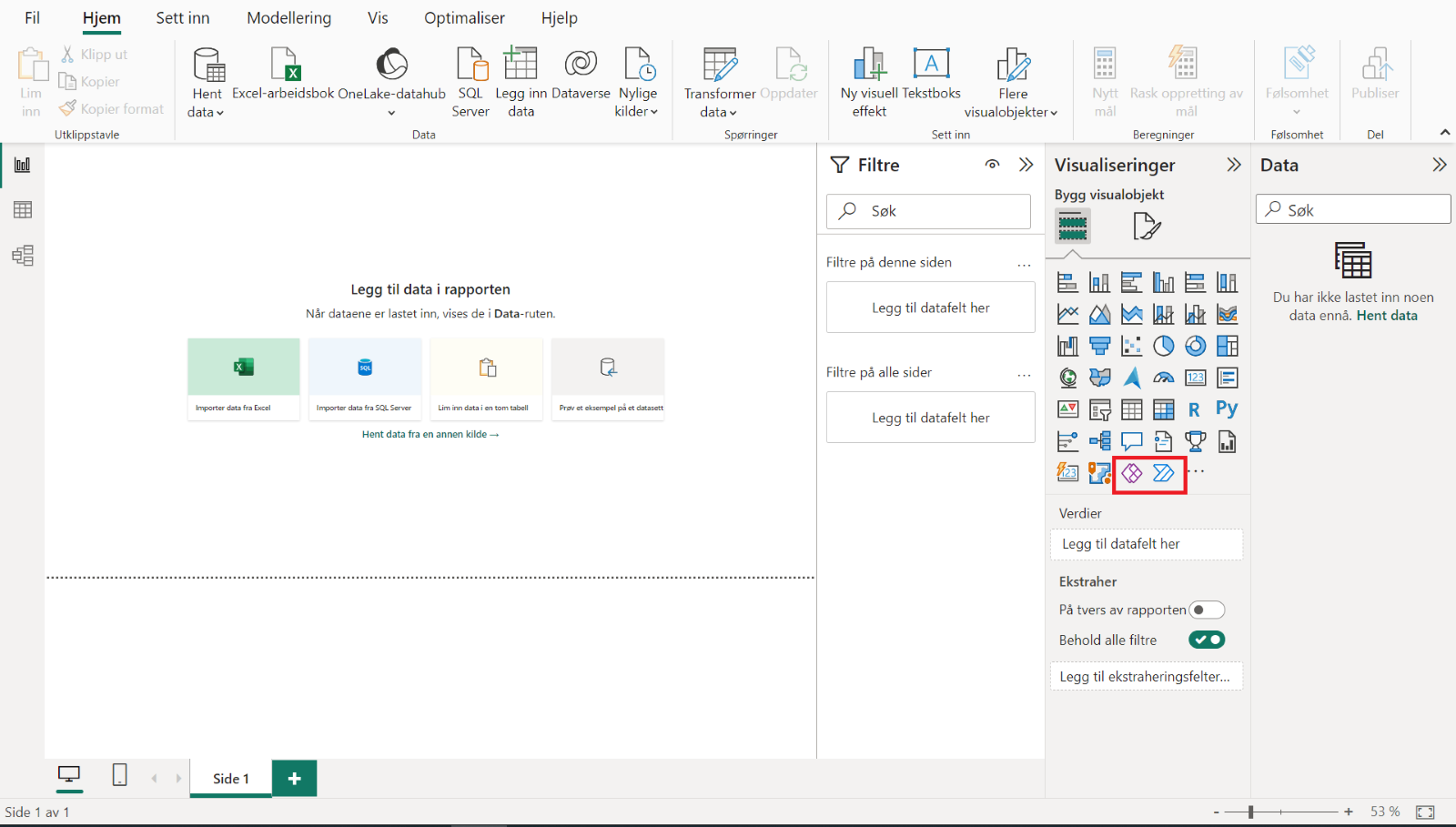
Task: Insert a waterfall chart visual
Action: 1067,347
